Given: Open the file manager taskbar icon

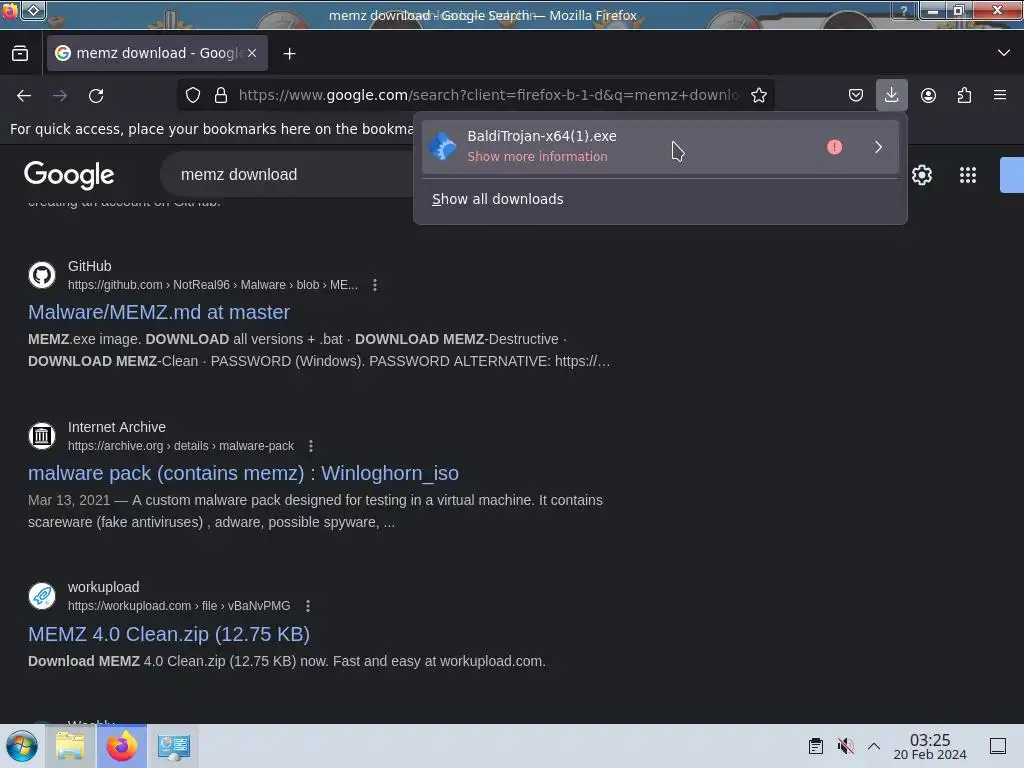Looking at the screenshot, I should tap(70, 746).
